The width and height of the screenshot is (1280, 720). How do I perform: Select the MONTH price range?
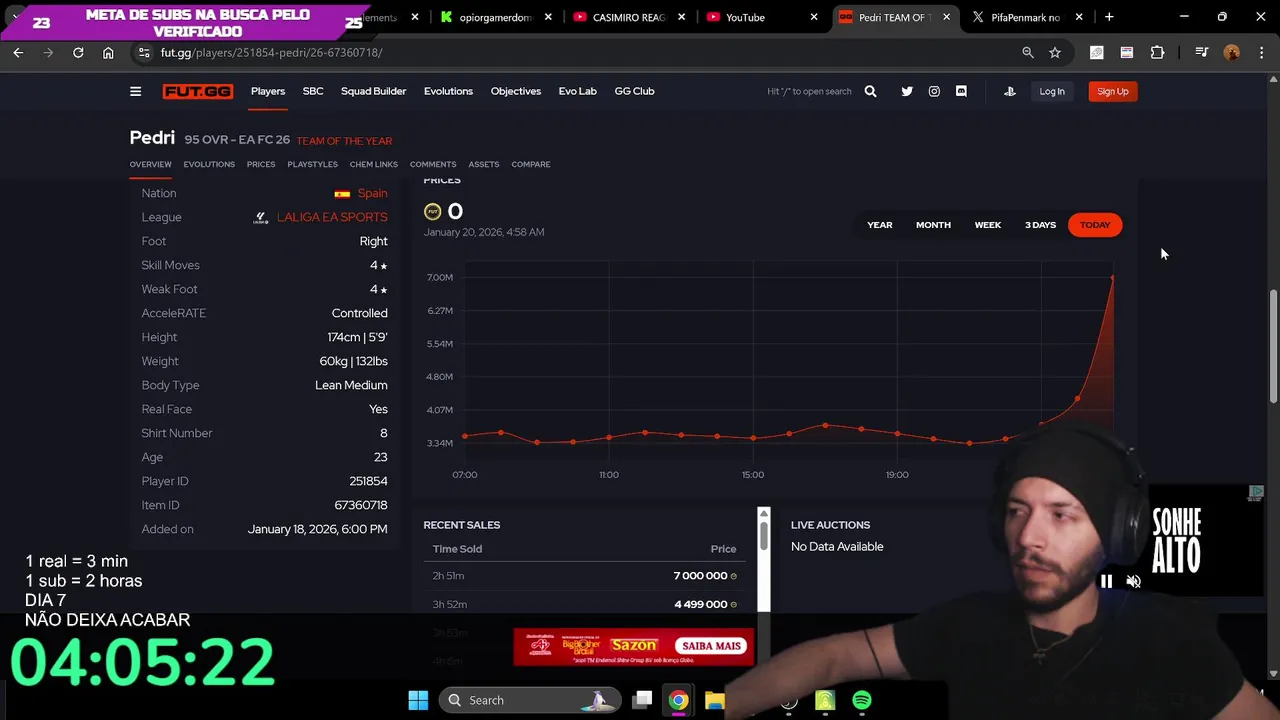point(933,225)
